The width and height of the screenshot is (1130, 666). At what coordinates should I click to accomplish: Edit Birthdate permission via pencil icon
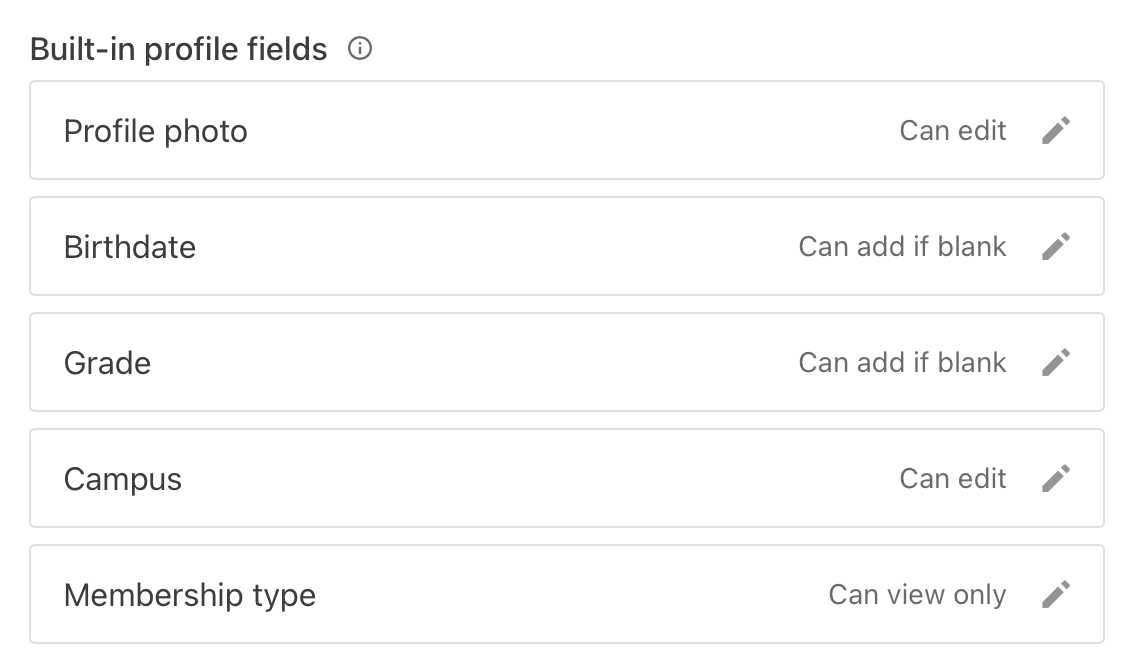click(x=1056, y=247)
